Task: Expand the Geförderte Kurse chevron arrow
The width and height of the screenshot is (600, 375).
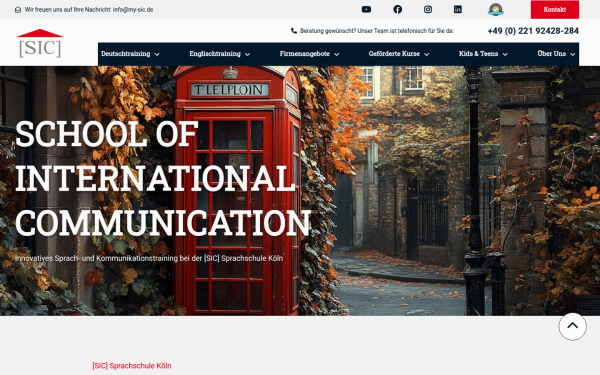Action: 427,54
